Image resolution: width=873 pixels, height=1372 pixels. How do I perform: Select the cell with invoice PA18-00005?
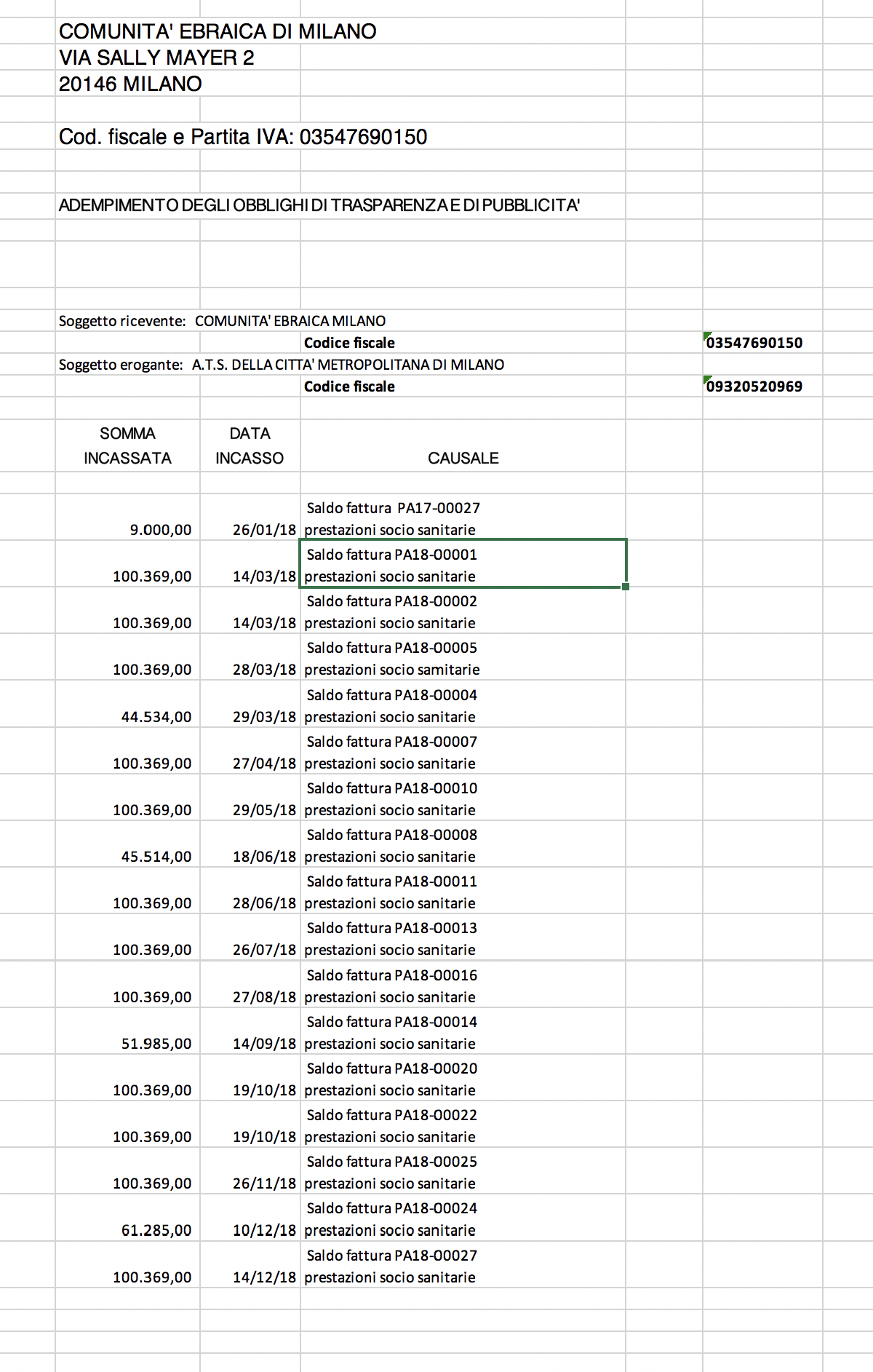pyautogui.click(x=463, y=658)
